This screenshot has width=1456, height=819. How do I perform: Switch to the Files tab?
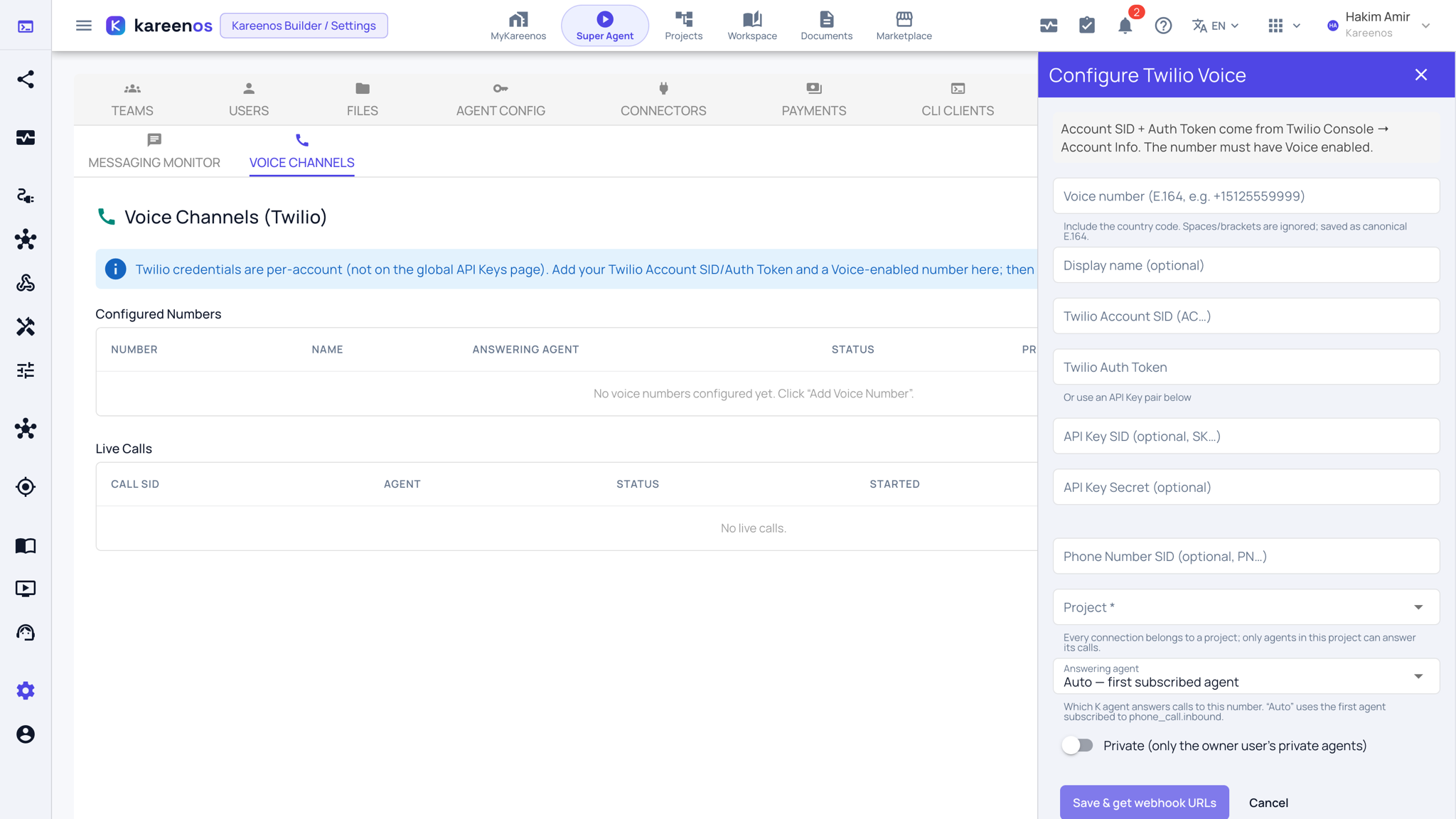(363, 100)
